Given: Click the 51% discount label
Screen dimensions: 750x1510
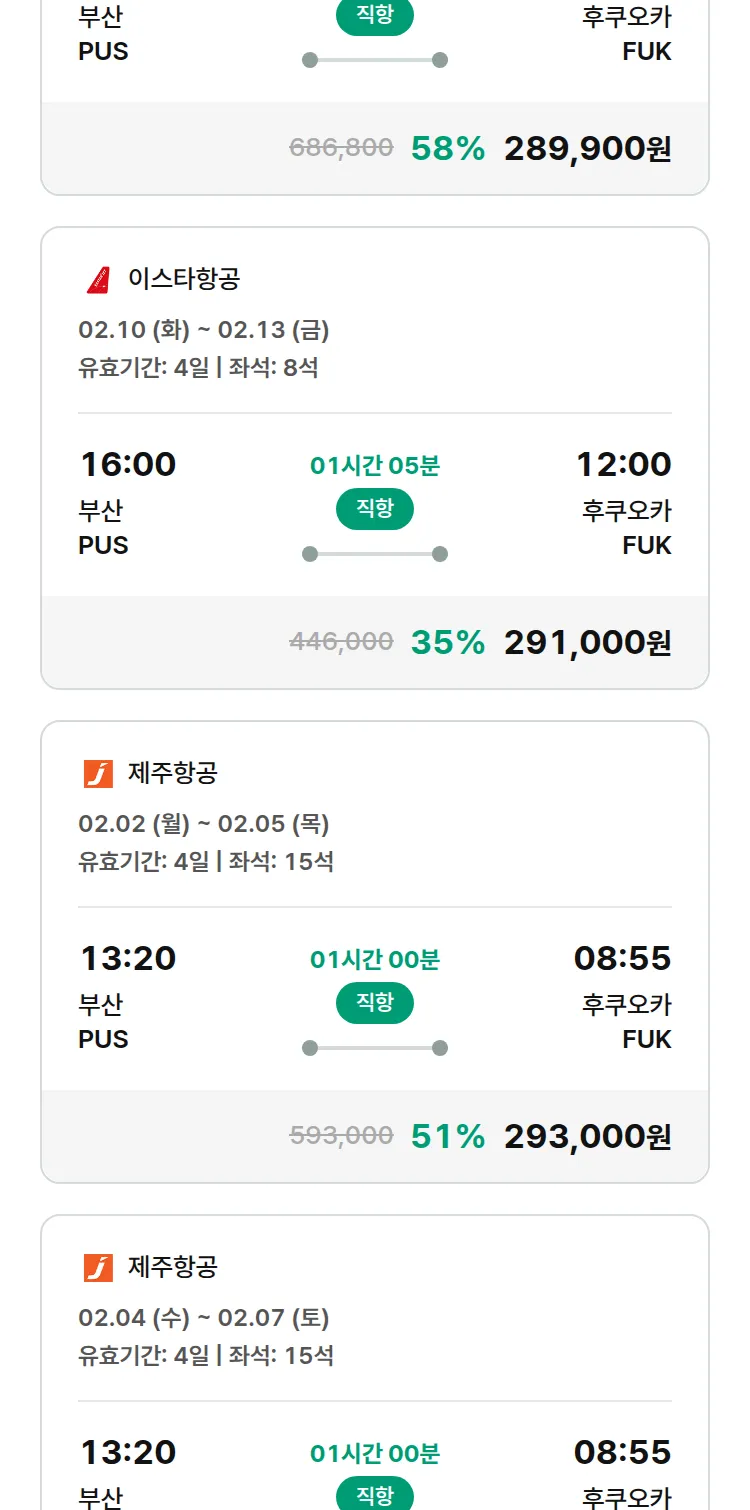Looking at the screenshot, I should (x=448, y=1136).
